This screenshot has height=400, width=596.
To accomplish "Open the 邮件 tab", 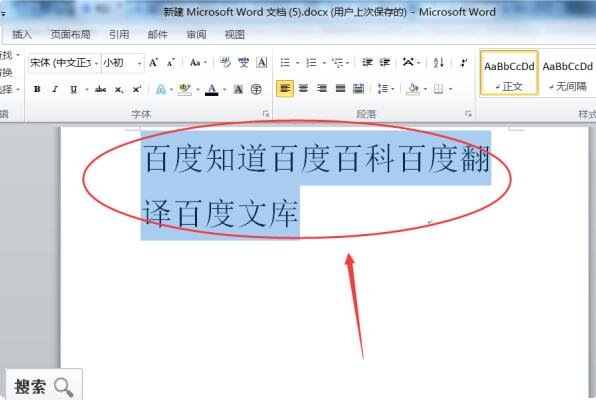I will pyautogui.click(x=158, y=35).
